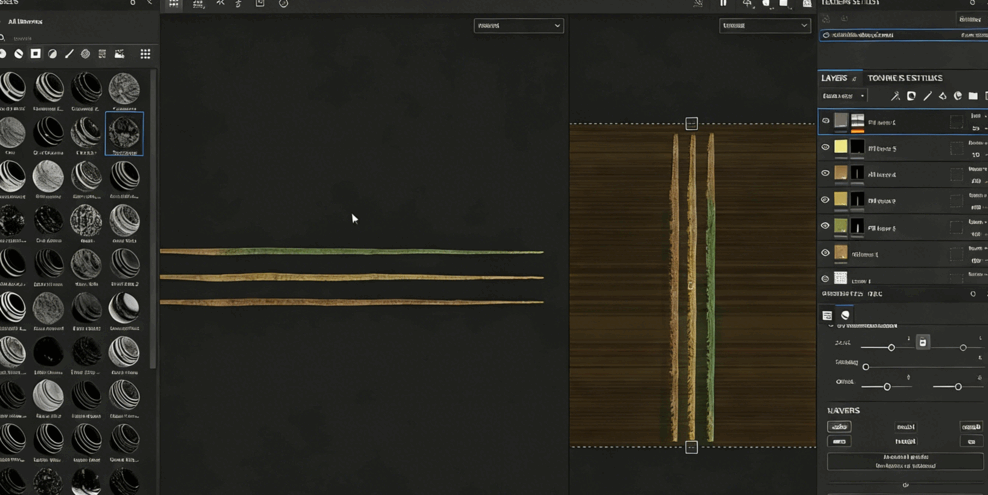The image size is (988, 495).
Task: Select the blue-highlighted material thumbnail in the shelf
Action: pyautogui.click(x=124, y=133)
